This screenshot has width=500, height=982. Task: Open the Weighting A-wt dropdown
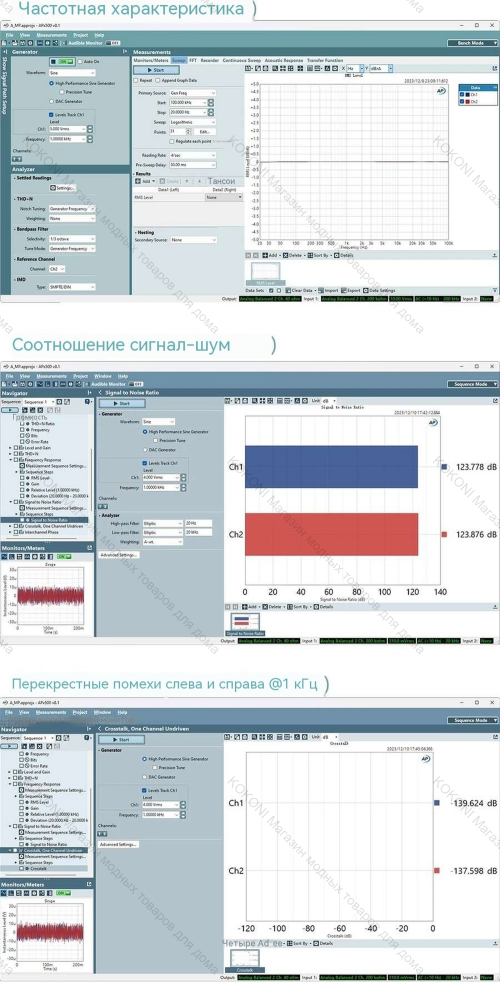162,541
